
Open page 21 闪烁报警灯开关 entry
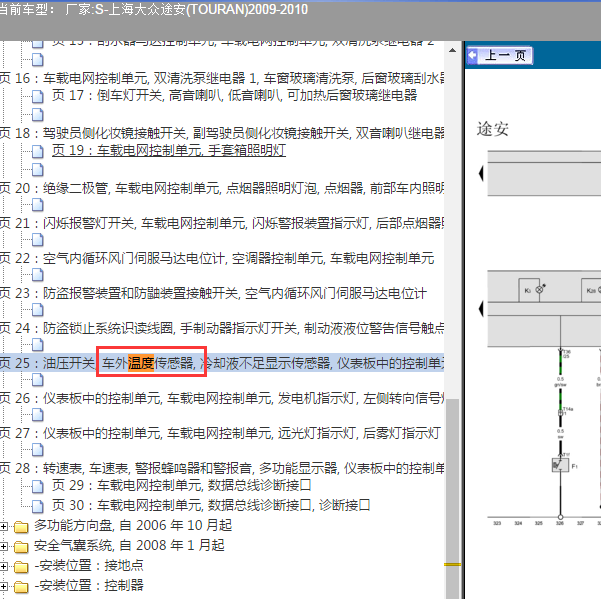point(222,223)
